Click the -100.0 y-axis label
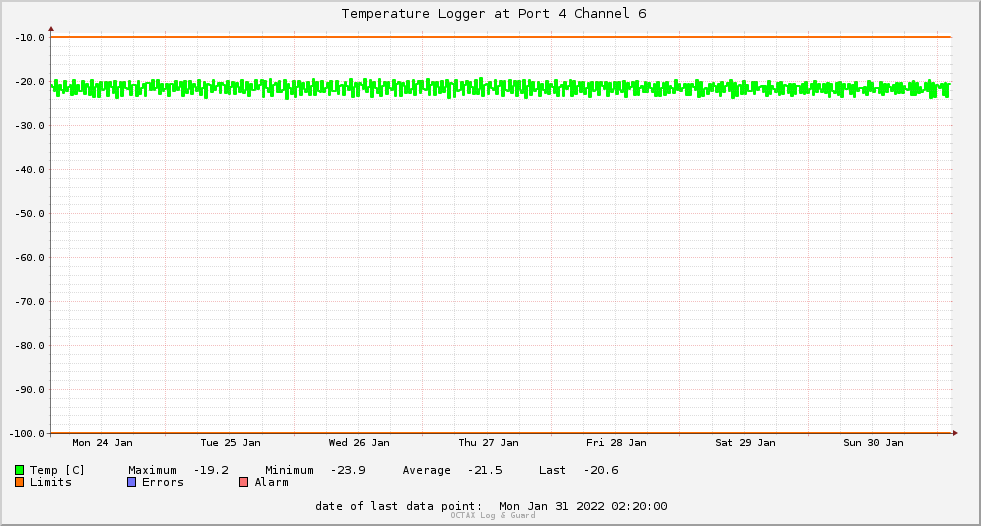981x526 pixels. pyautogui.click(x=28, y=433)
